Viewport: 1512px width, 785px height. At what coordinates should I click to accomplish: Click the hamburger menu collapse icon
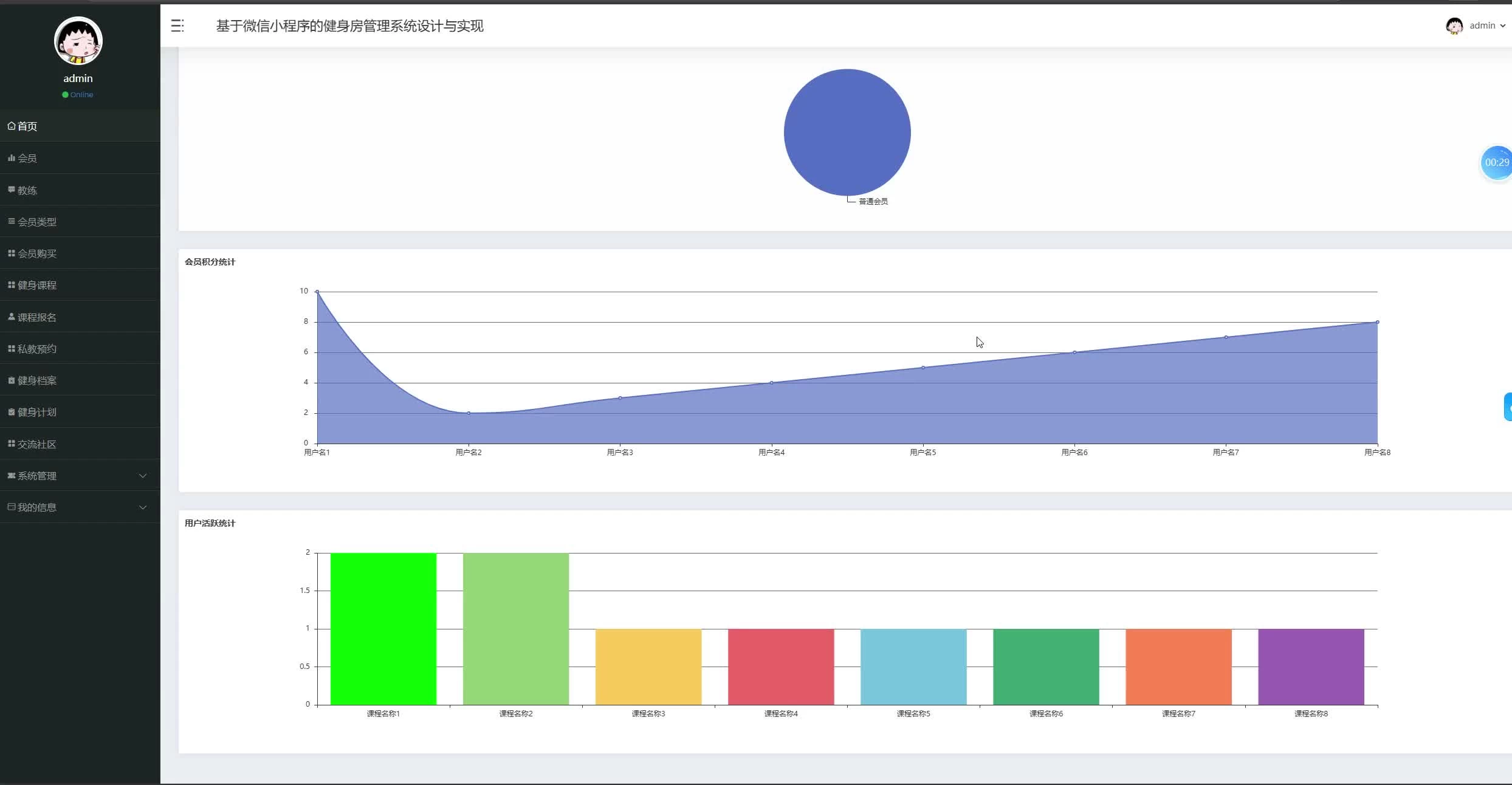(177, 26)
